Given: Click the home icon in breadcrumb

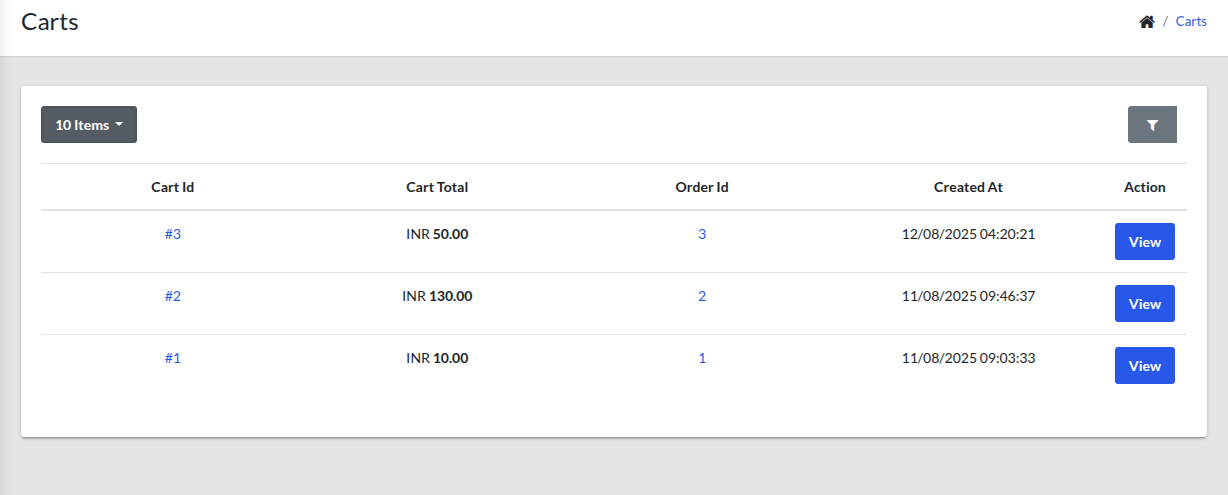Looking at the screenshot, I should (1147, 21).
